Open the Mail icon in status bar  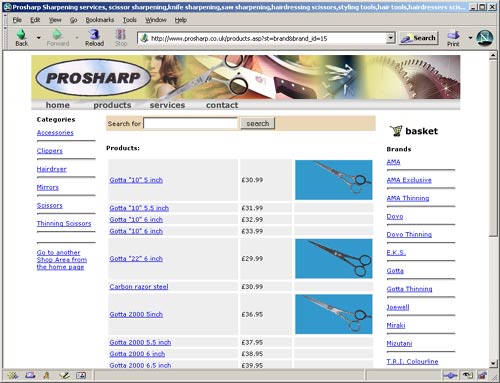30,376
